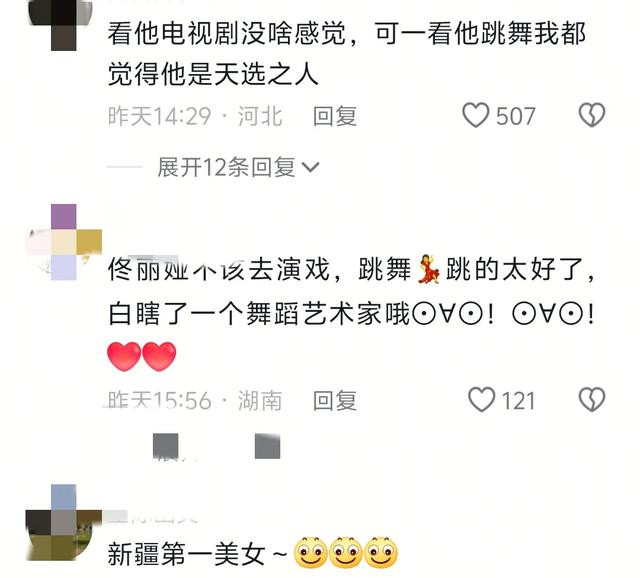The width and height of the screenshot is (640, 578).
Task: Tap the 507 like count
Action: (515, 116)
